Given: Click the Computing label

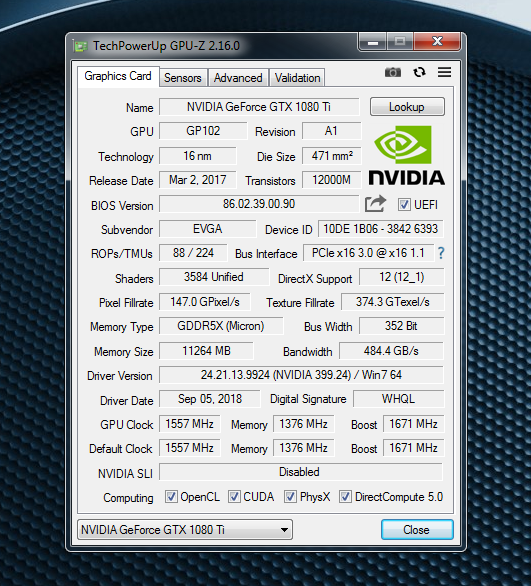Looking at the screenshot, I should 128,498.
